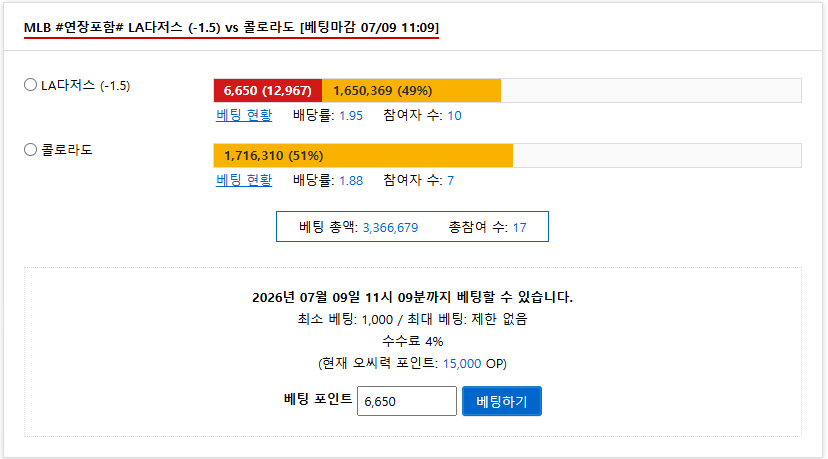
Task: Click the 베팅하기 button
Action: pos(502,401)
